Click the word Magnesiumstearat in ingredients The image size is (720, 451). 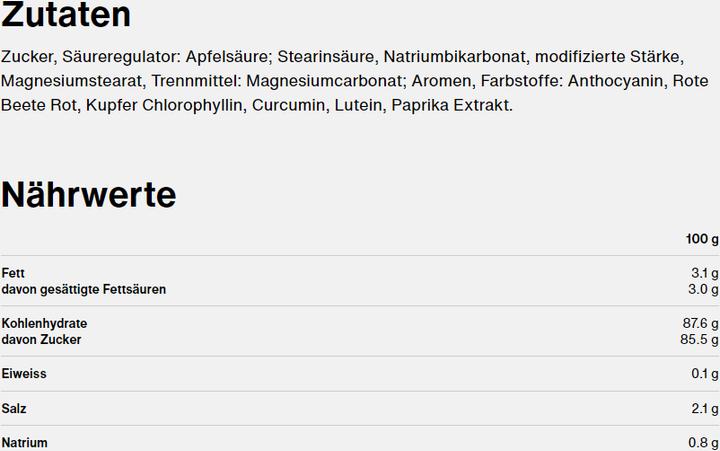coord(72,81)
